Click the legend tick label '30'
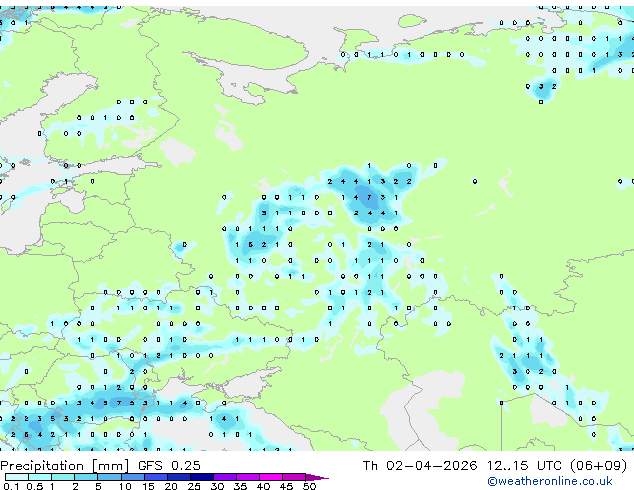The width and height of the screenshot is (634, 490). (x=217, y=486)
